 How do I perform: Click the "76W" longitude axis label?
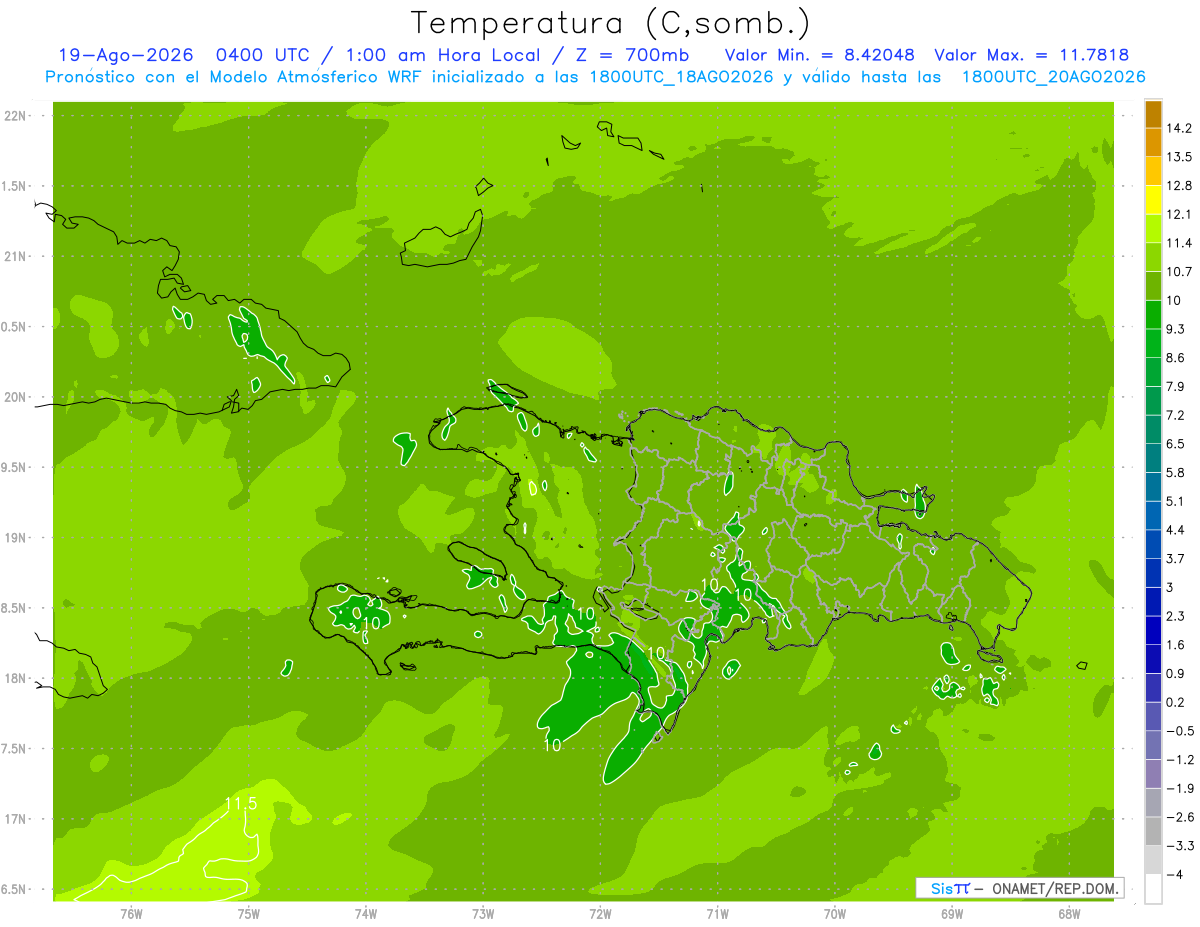click(x=131, y=914)
